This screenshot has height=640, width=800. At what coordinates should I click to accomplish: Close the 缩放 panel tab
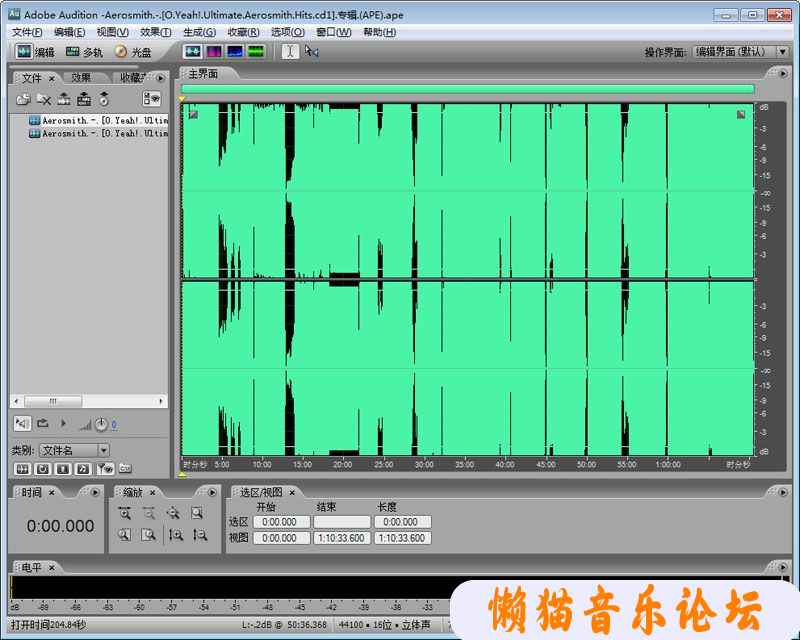pyautogui.click(x=153, y=493)
